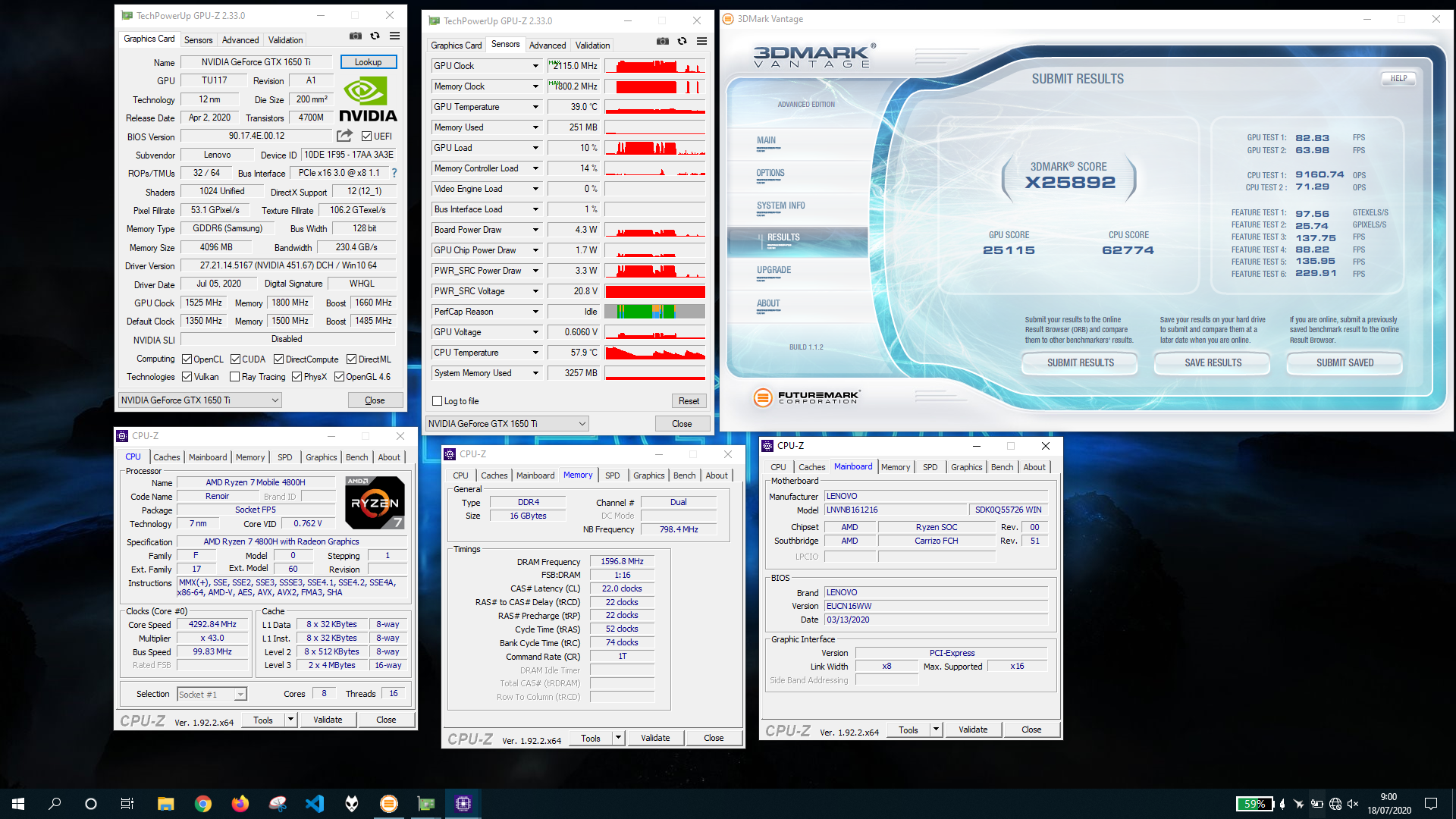Open GPU selector in Sensors window
This screenshot has height=819, width=1456.
(507, 424)
